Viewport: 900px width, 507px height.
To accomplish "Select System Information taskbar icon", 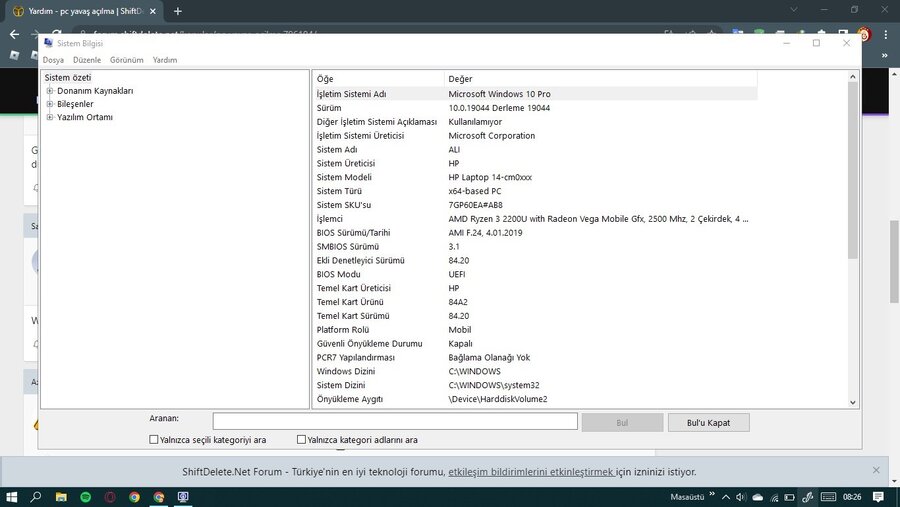I will tap(183, 497).
